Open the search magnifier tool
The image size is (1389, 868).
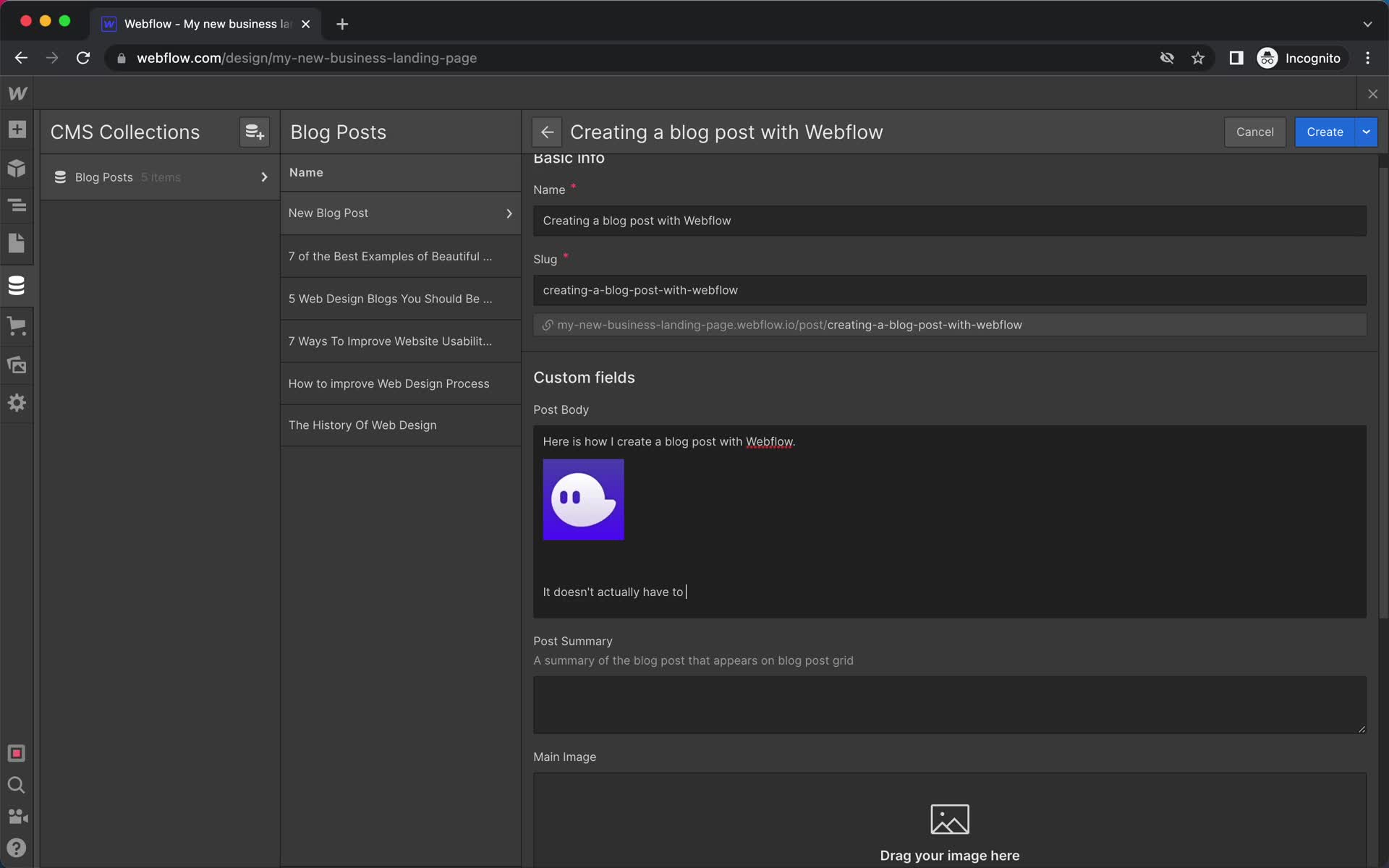(17, 785)
